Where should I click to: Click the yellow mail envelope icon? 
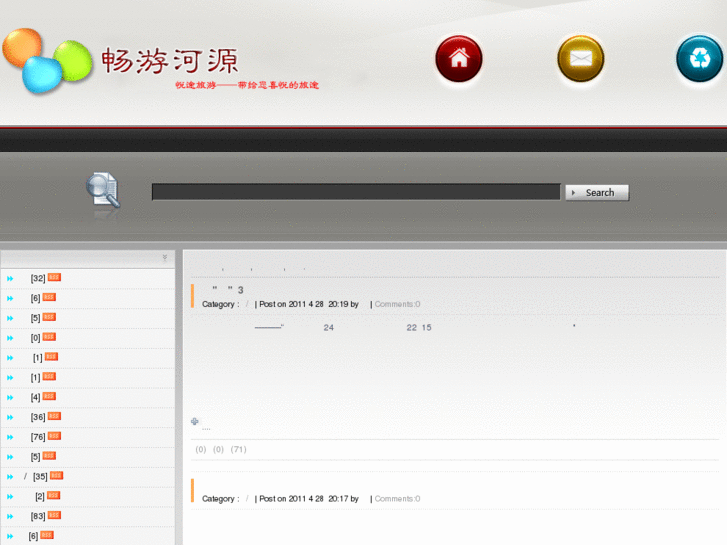(x=580, y=59)
